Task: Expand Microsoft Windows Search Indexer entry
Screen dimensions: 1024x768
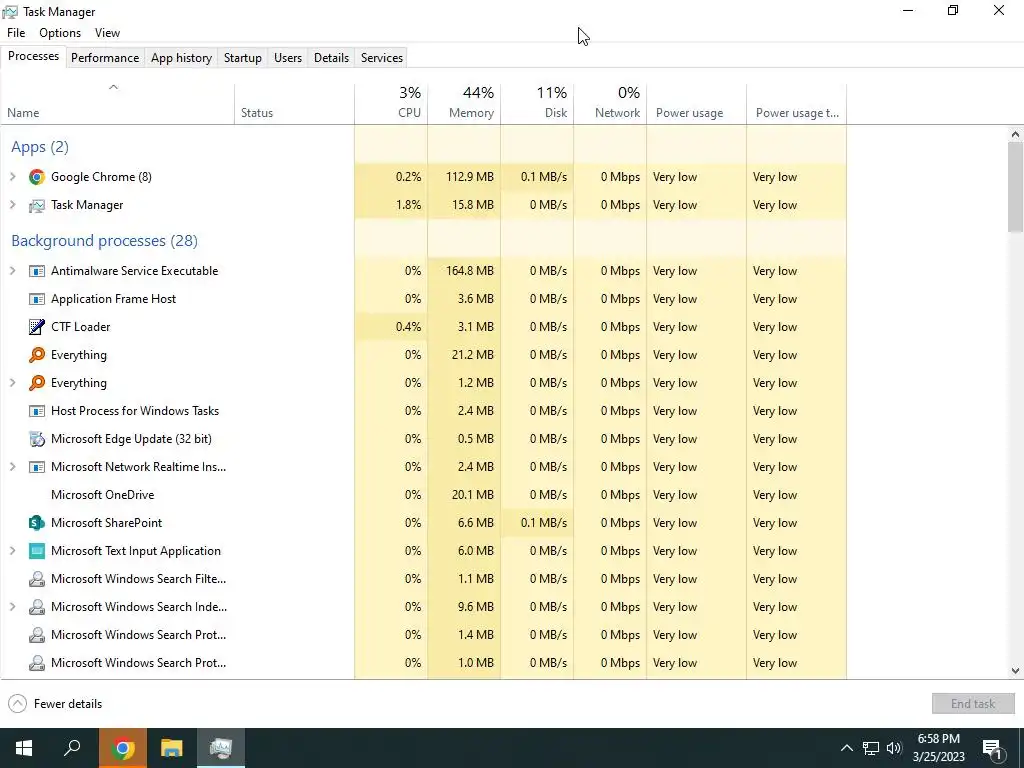Action: 12,607
